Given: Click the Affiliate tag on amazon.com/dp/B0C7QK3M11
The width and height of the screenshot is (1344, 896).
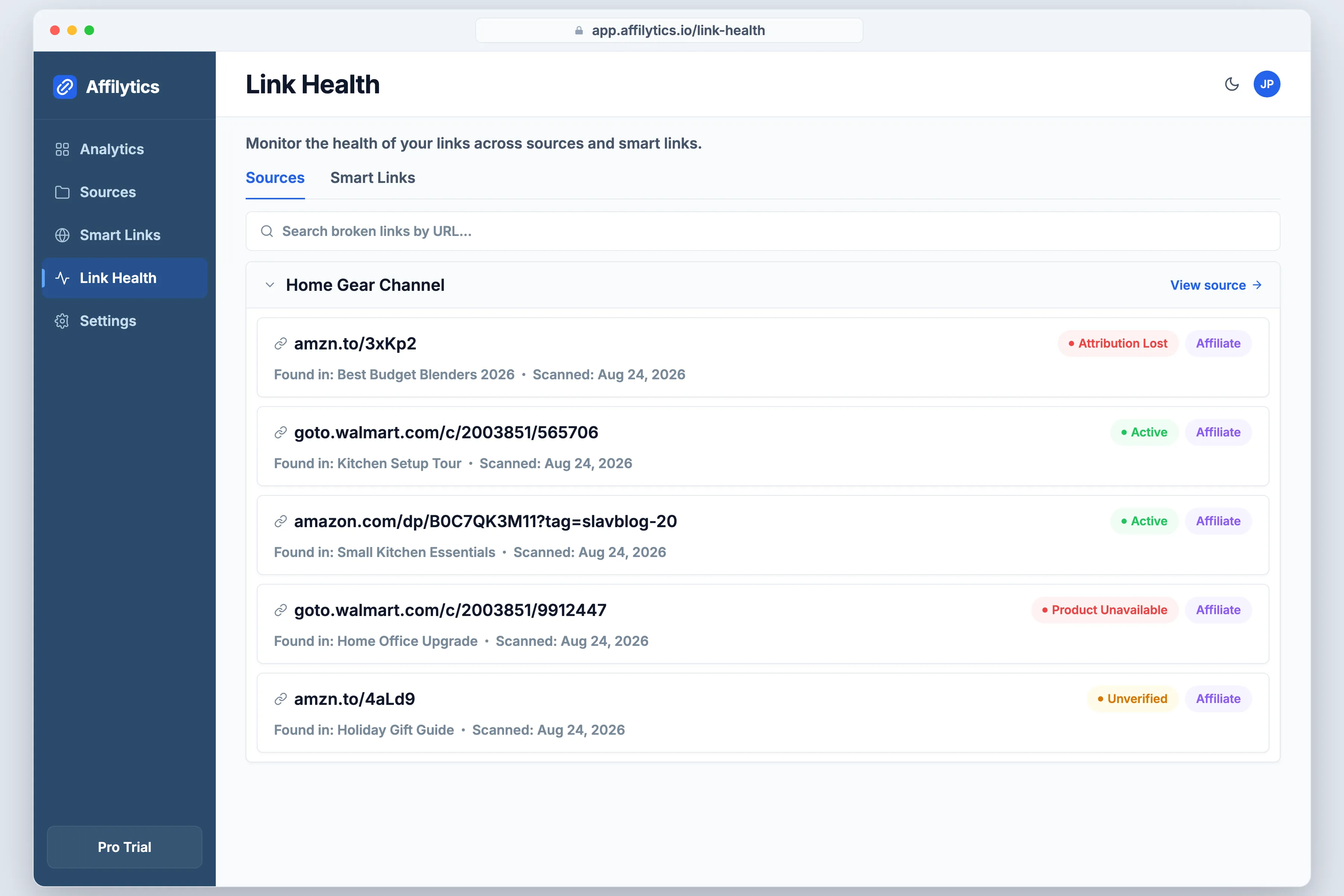Looking at the screenshot, I should click(1218, 521).
